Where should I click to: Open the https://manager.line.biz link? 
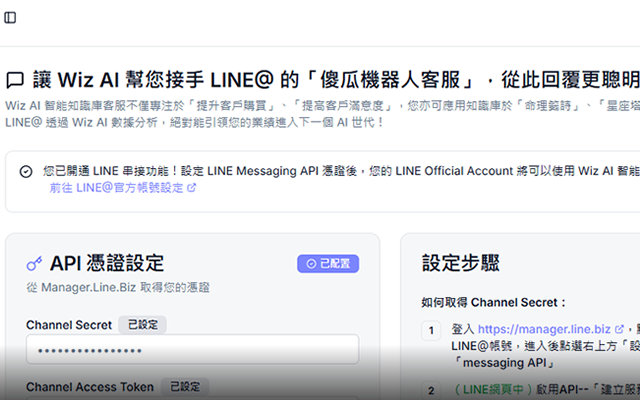(544, 328)
